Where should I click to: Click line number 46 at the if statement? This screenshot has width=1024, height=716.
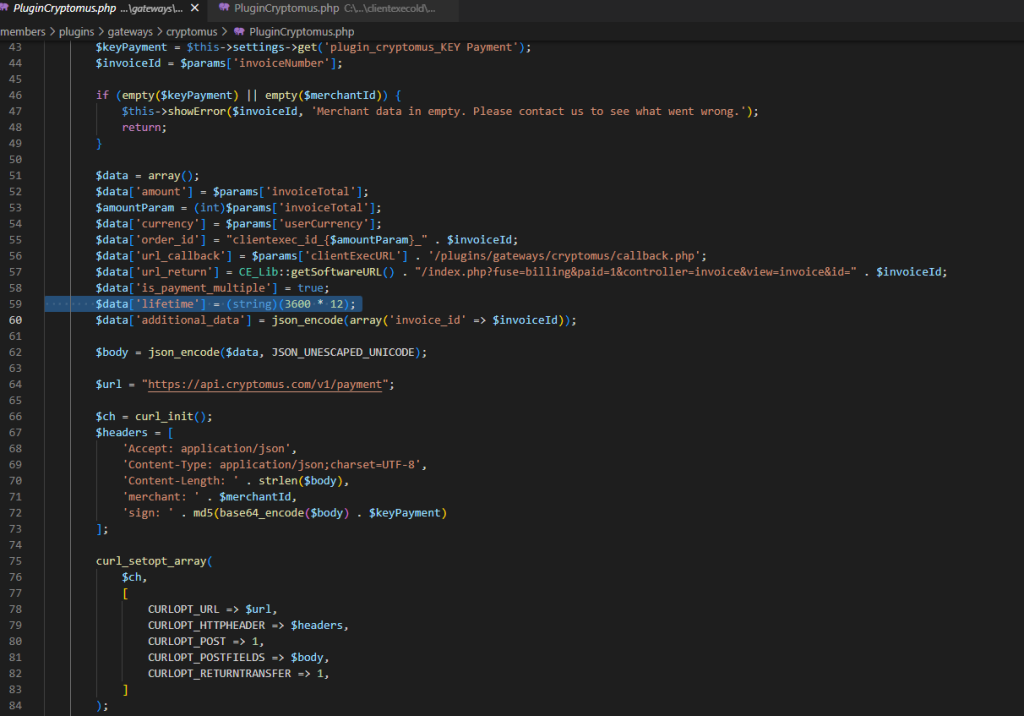click(16, 96)
